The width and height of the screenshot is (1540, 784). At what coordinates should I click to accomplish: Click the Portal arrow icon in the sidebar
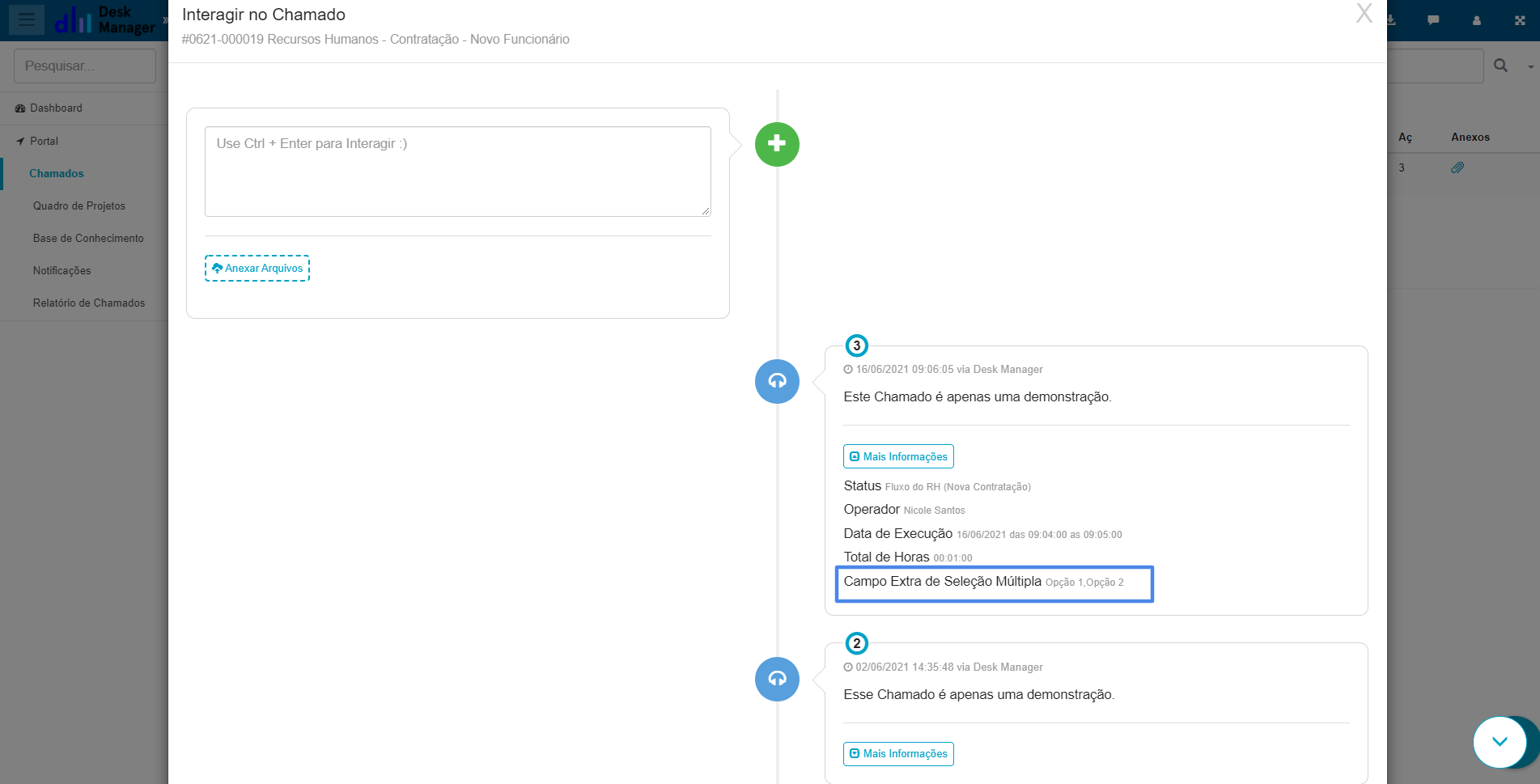point(20,141)
